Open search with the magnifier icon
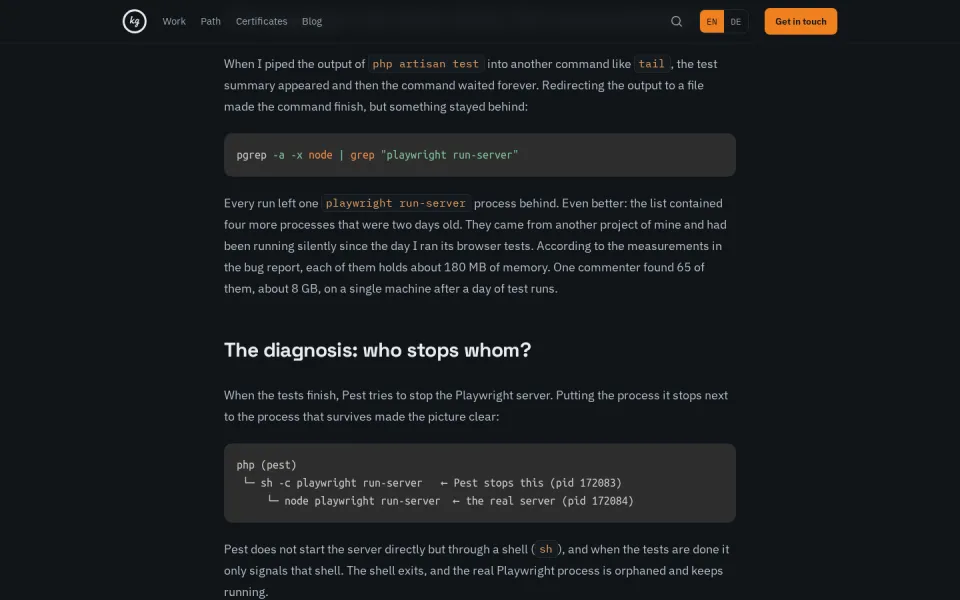 coord(676,21)
